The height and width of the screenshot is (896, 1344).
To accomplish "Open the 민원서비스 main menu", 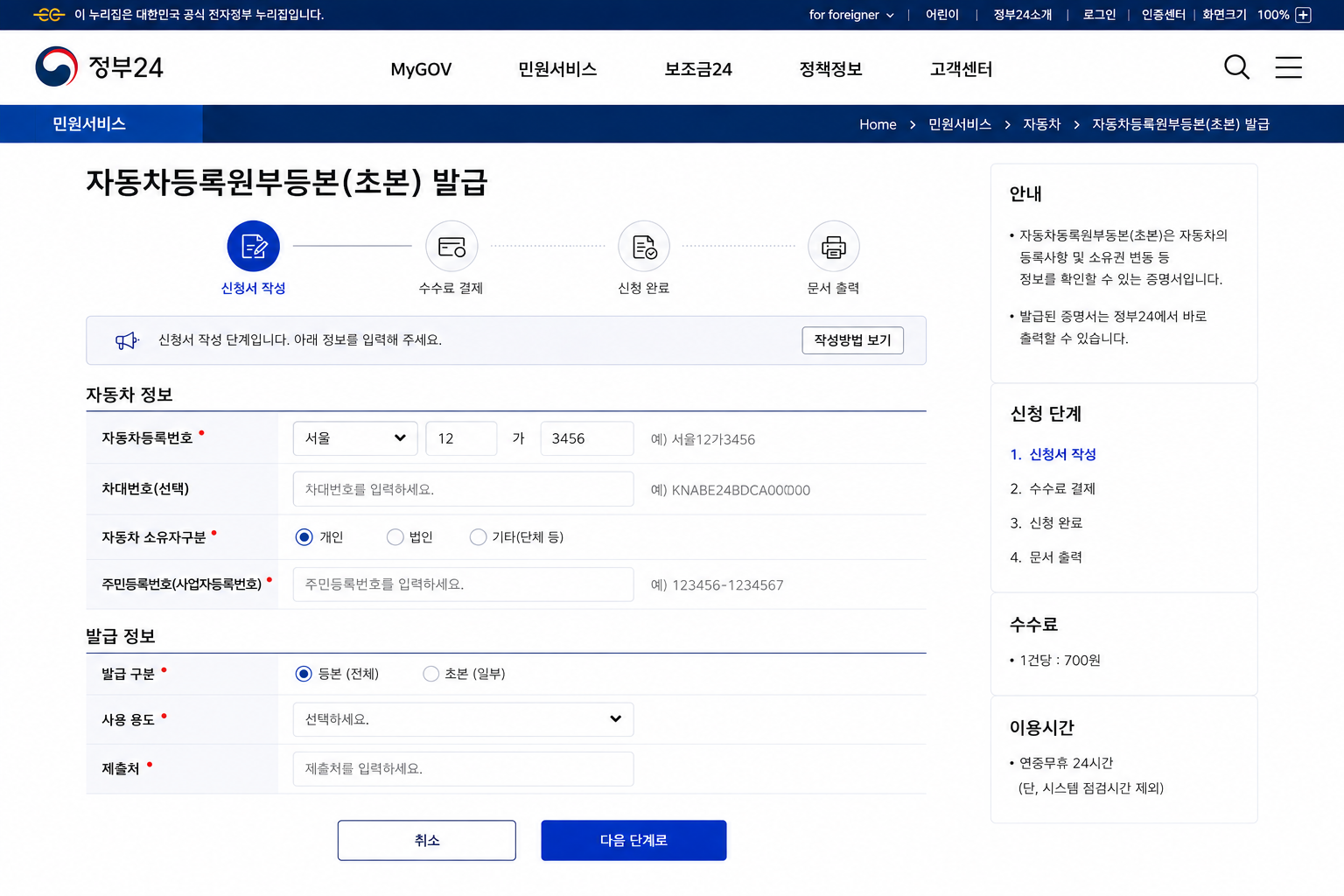I will click(x=557, y=69).
